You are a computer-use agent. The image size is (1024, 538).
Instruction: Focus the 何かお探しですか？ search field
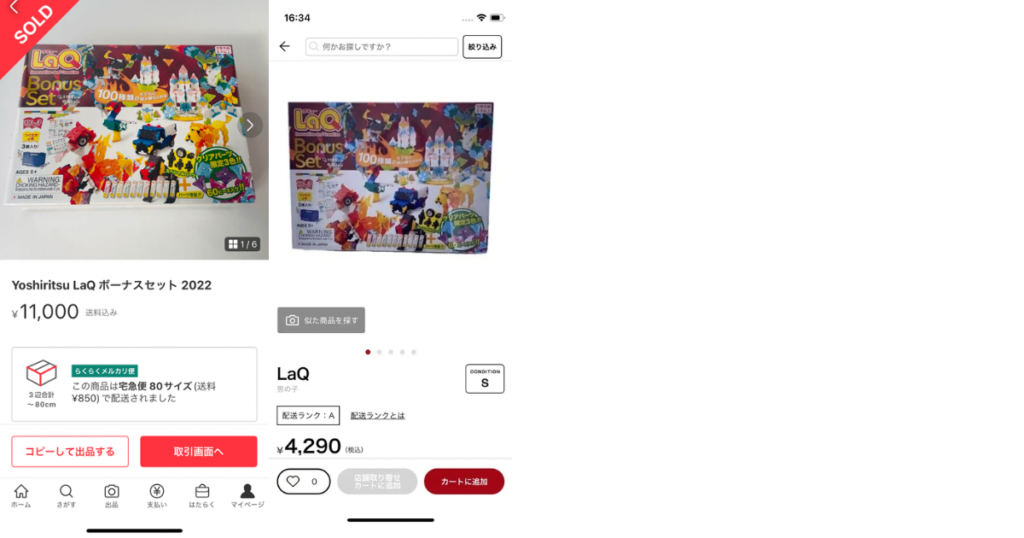pyautogui.click(x=381, y=46)
